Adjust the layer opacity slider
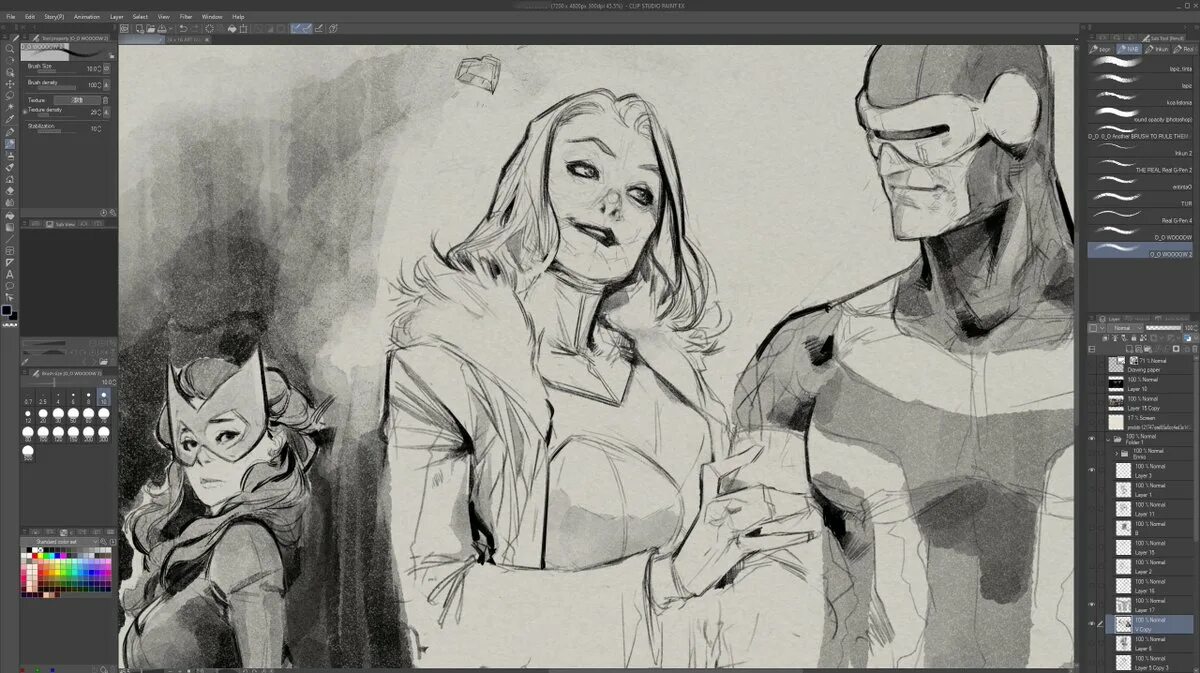Image resolution: width=1200 pixels, height=673 pixels. tap(1164, 328)
